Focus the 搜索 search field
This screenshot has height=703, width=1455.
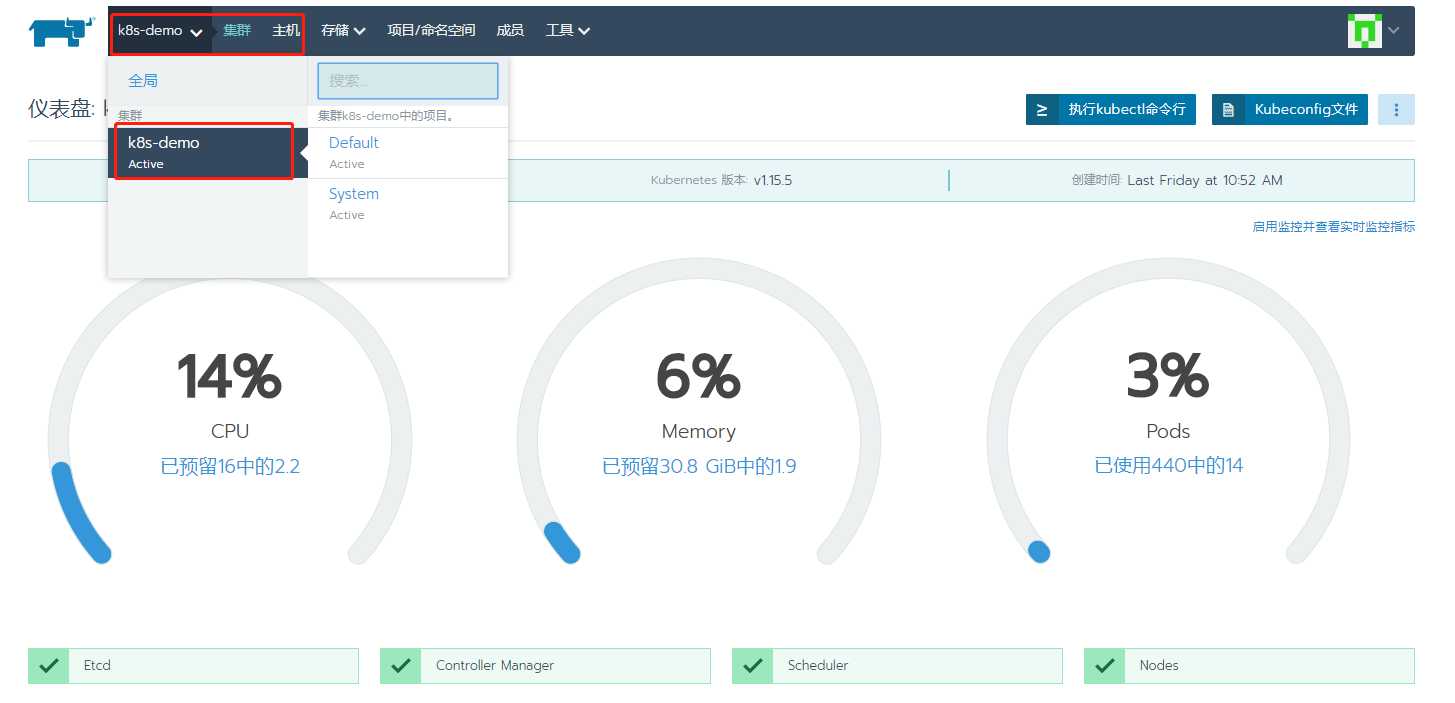click(408, 81)
